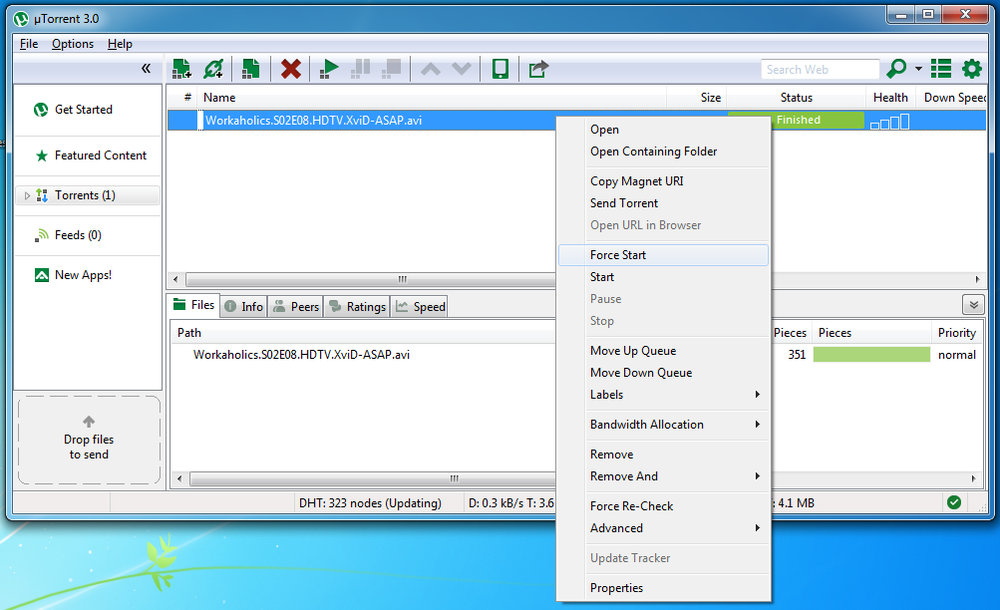The height and width of the screenshot is (610, 1000).
Task: Click DHT: 323 nodes status entry
Action: (370, 503)
